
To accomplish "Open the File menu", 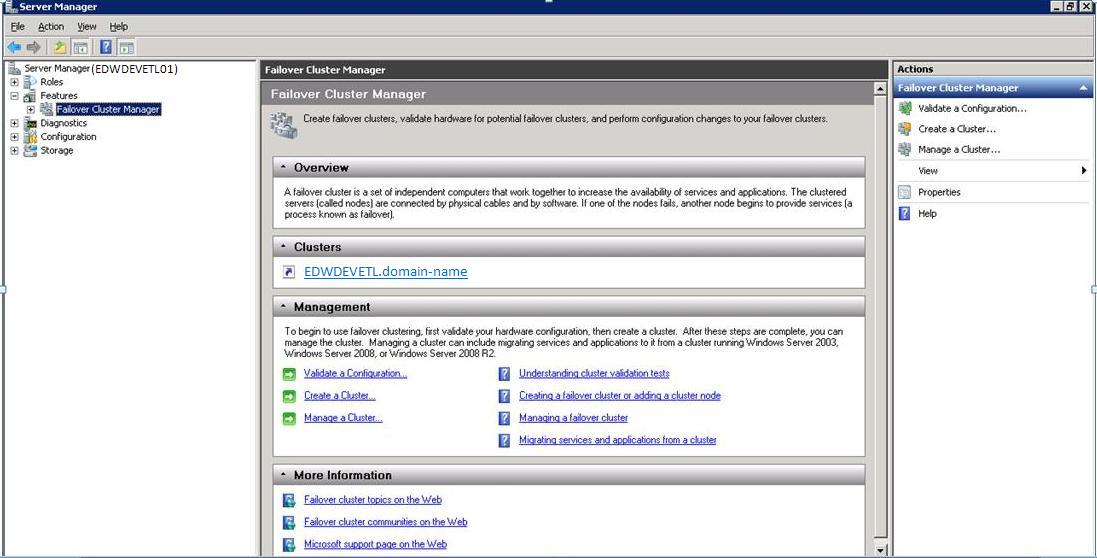I will click(17, 27).
